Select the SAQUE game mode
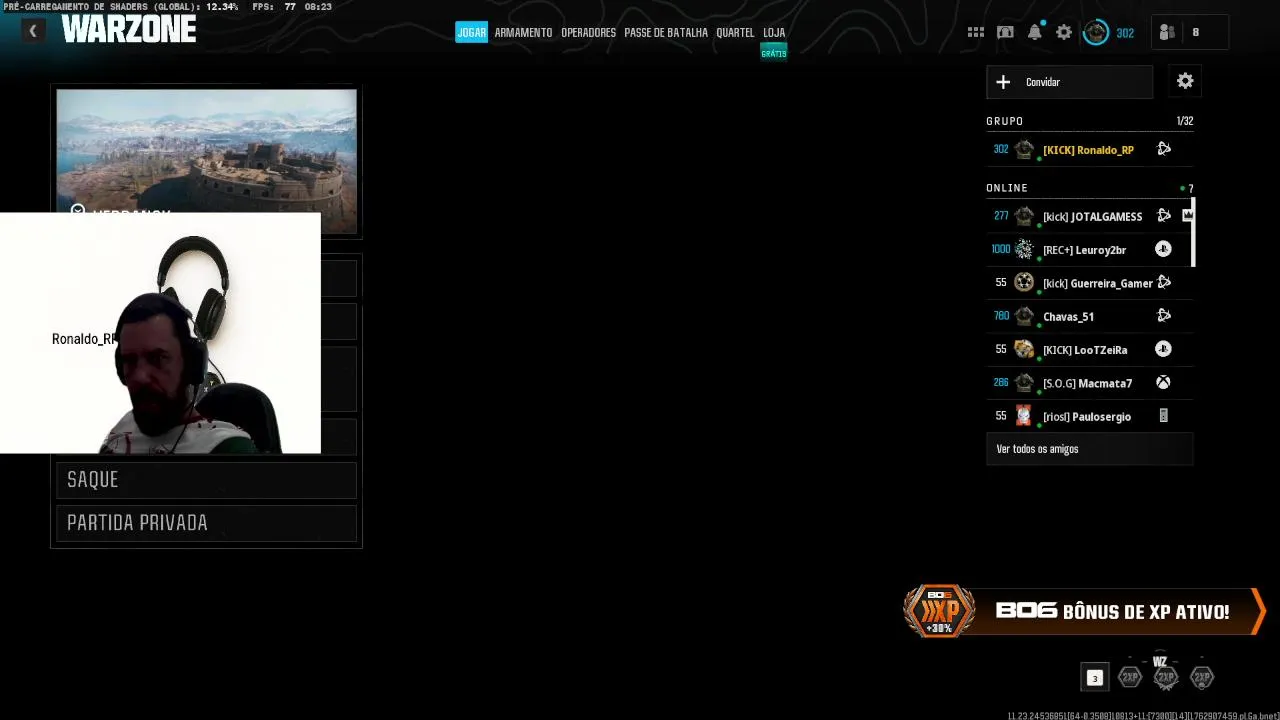This screenshot has width=1280, height=720. tap(206, 480)
